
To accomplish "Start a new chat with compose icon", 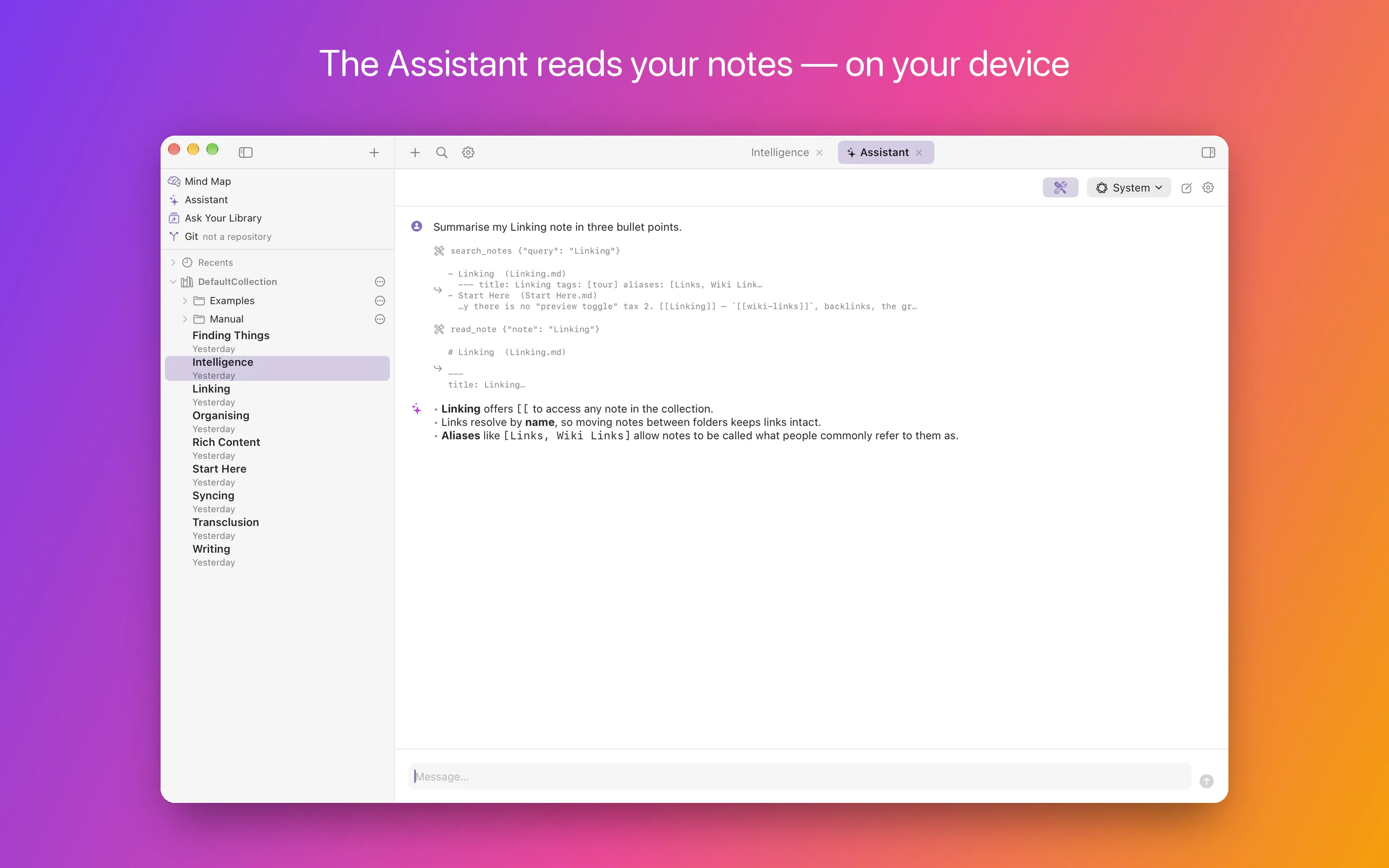I will pyautogui.click(x=1187, y=188).
